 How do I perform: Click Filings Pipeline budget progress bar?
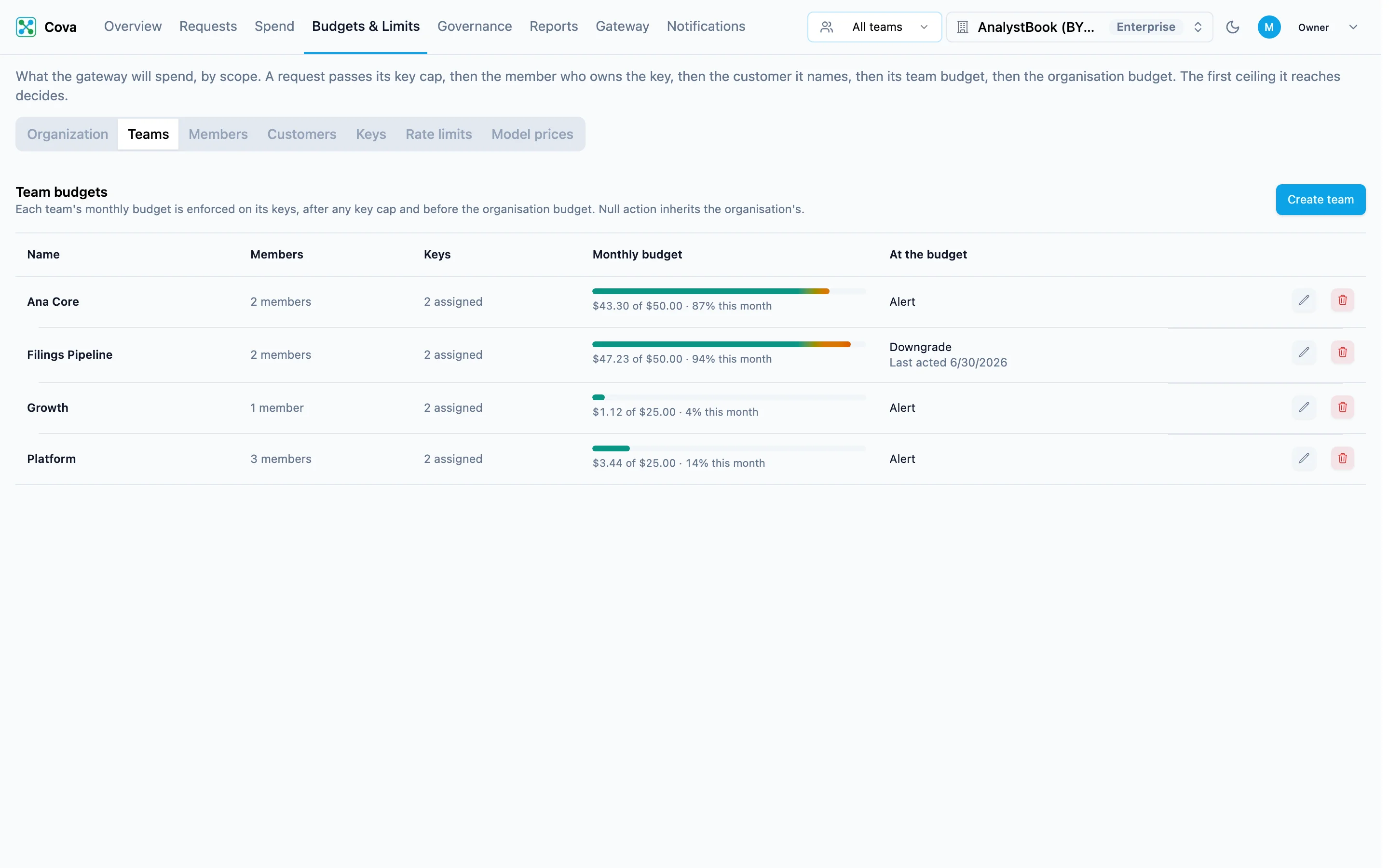click(729, 344)
